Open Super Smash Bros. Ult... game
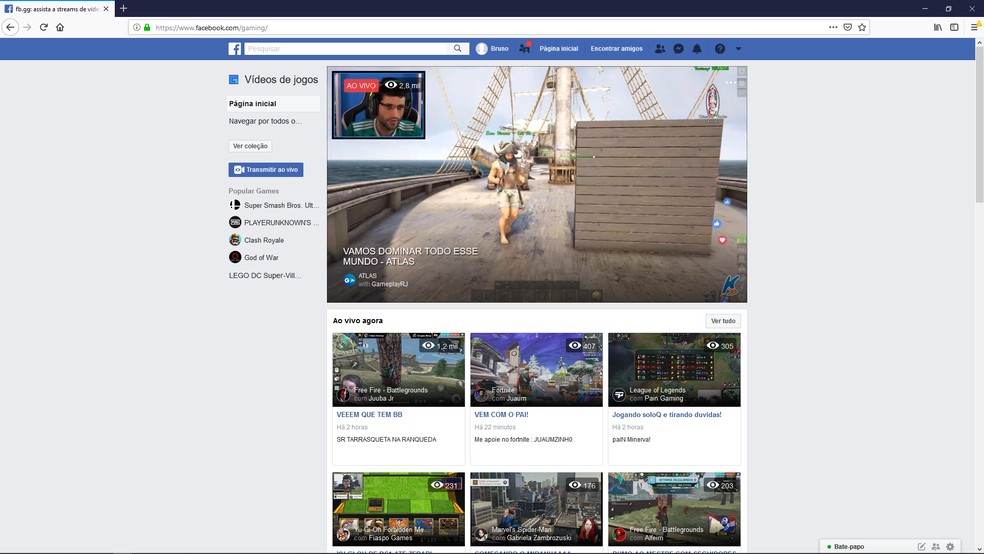 [281, 205]
